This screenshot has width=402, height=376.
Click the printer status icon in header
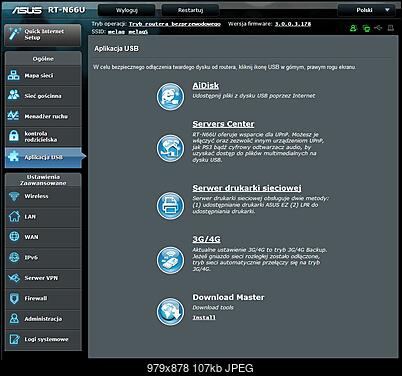point(391,28)
